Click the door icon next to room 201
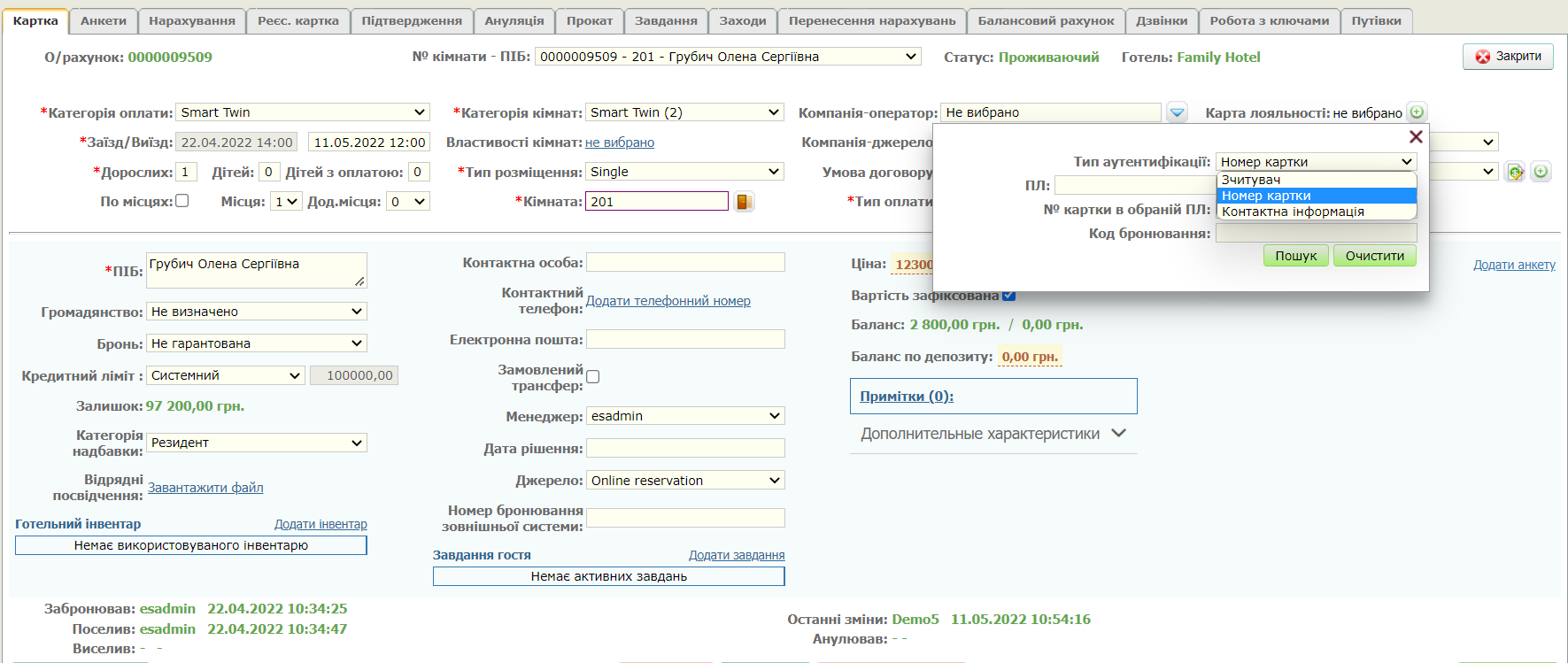1568x663 pixels. pos(744,202)
